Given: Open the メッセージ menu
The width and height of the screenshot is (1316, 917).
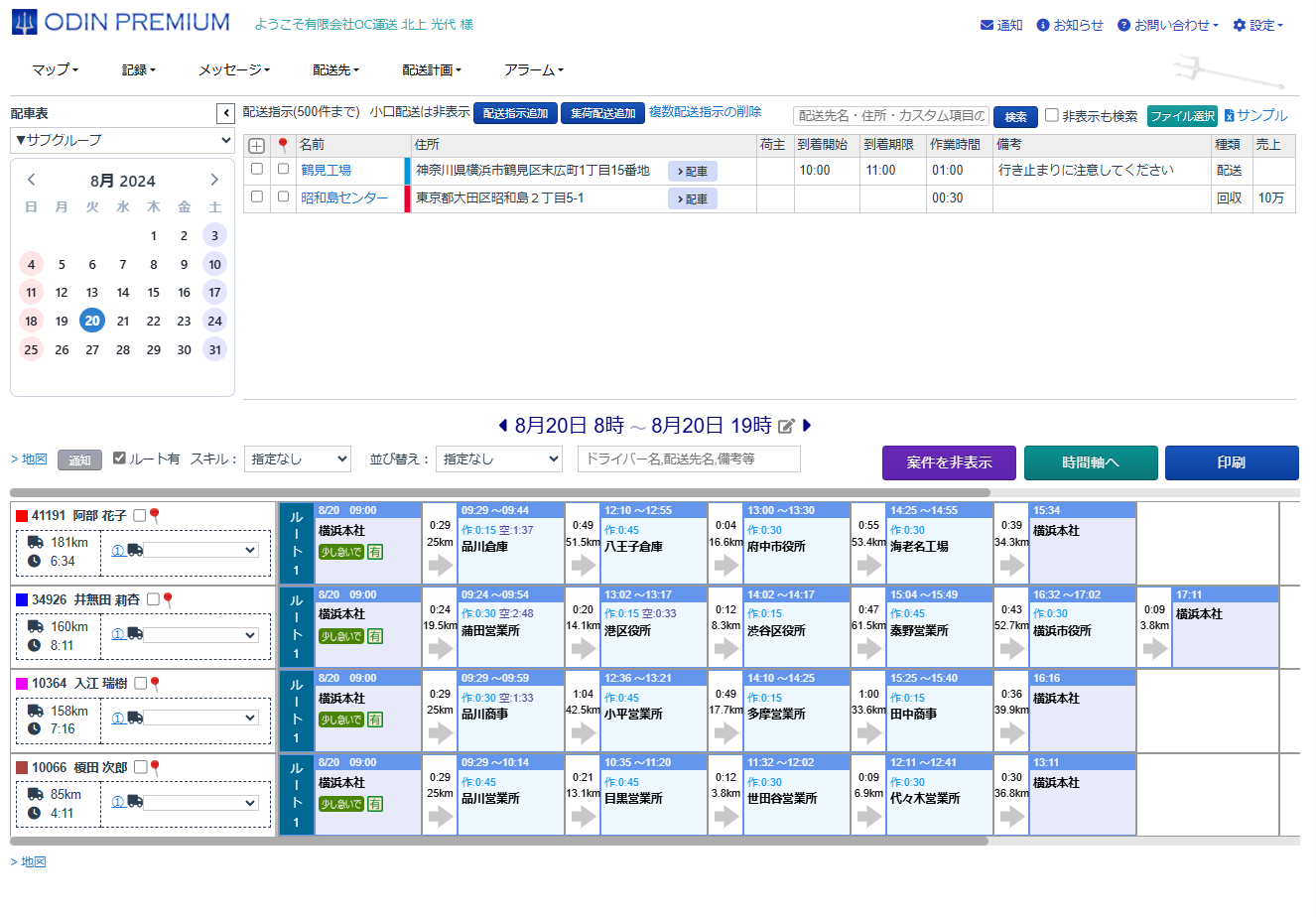Looking at the screenshot, I should (x=234, y=69).
